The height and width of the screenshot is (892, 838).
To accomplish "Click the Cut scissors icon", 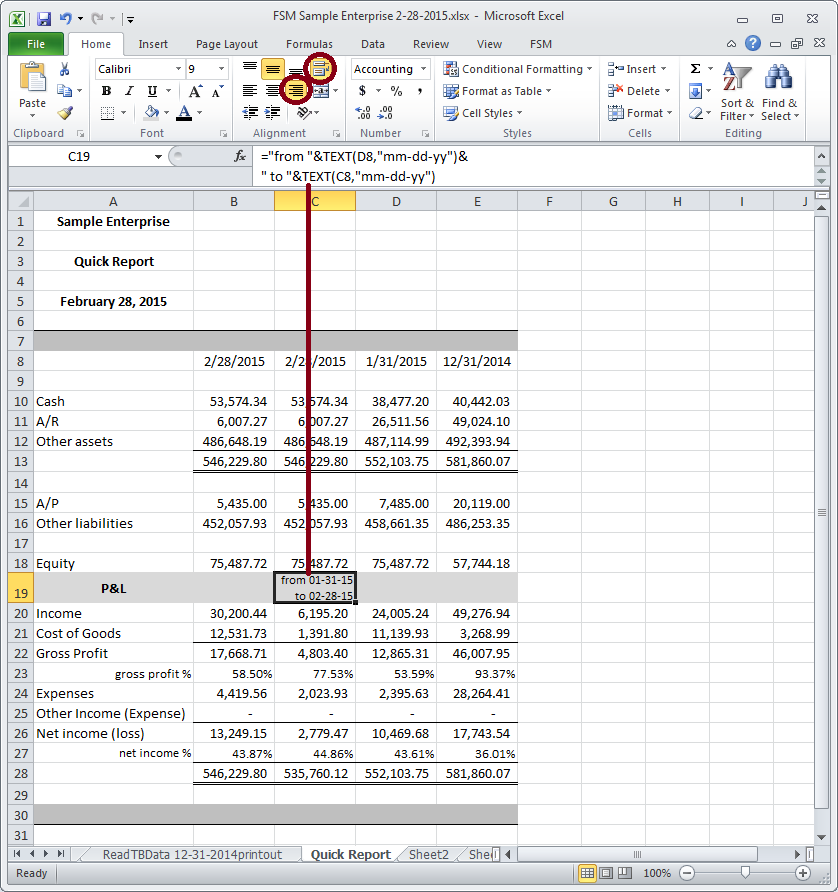I will (x=65, y=69).
